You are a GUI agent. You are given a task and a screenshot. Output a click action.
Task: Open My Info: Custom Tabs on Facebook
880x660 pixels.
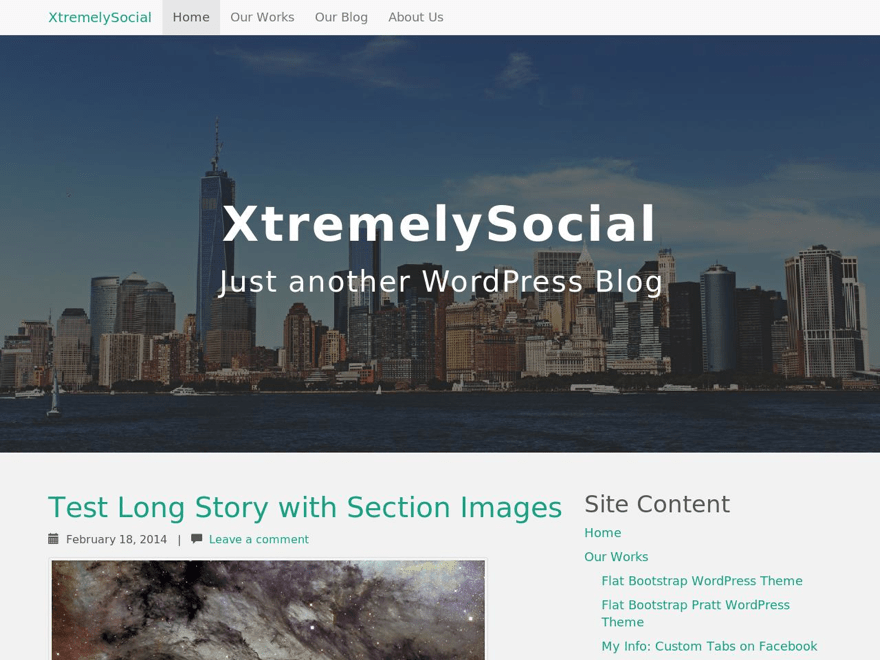click(709, 646)
